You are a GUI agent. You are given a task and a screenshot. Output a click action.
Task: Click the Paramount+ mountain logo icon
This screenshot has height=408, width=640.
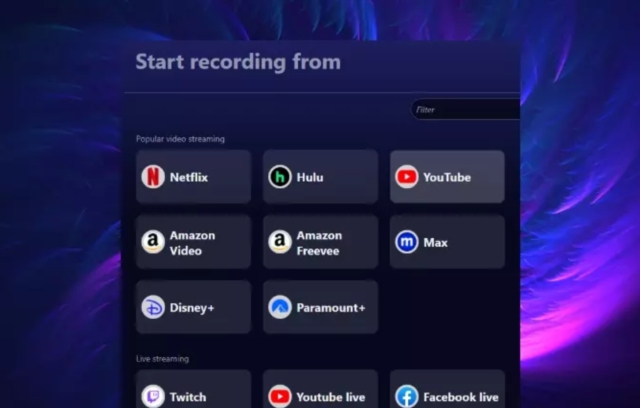click(x=280, y=307)
